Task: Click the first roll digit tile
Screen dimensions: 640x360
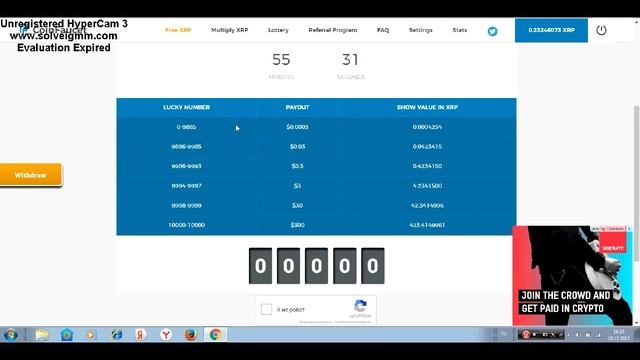Action: [x=260, y=266]
